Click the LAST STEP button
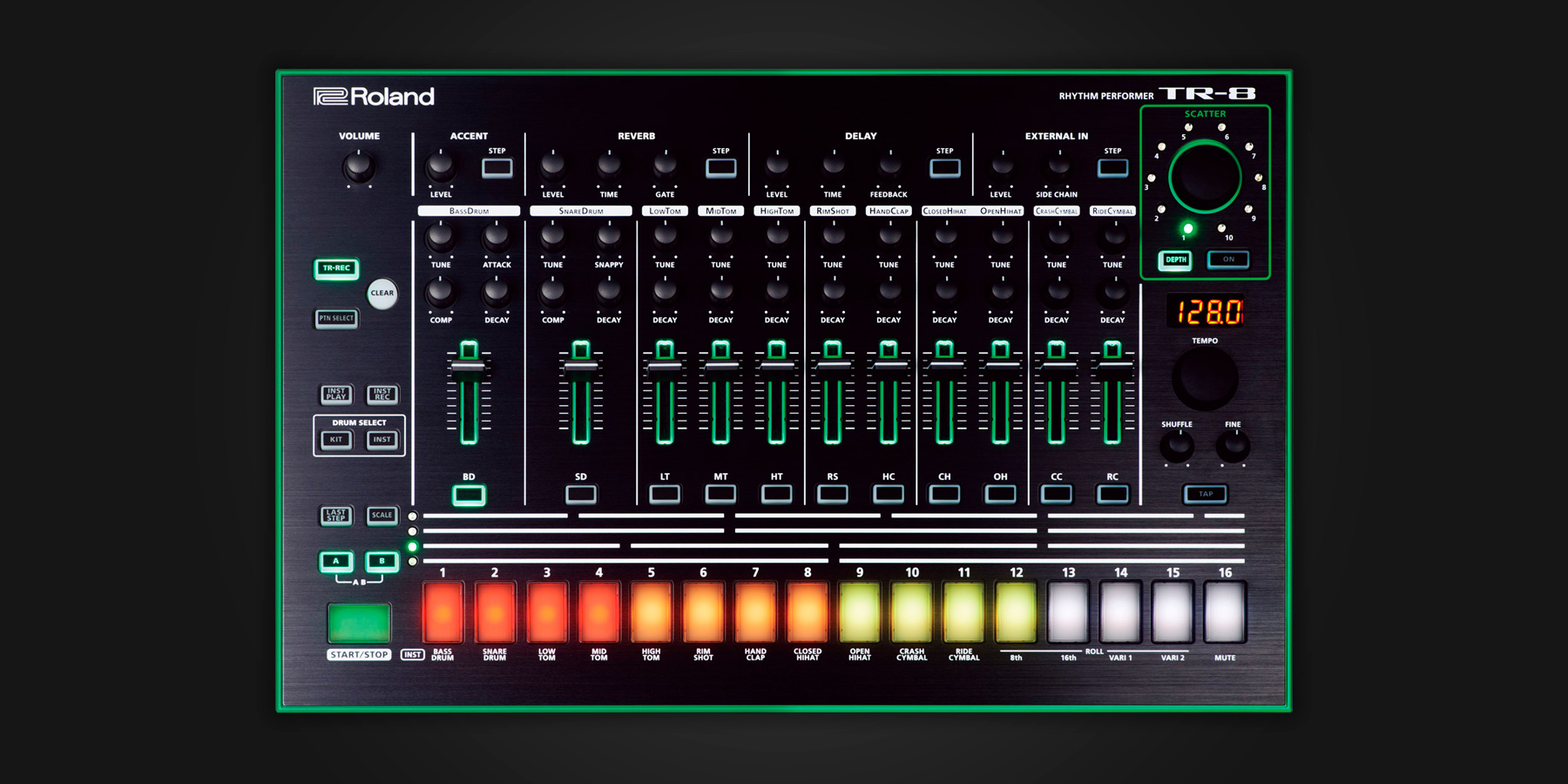Viewport: 1568px width, 784px height. pos(336,515)
